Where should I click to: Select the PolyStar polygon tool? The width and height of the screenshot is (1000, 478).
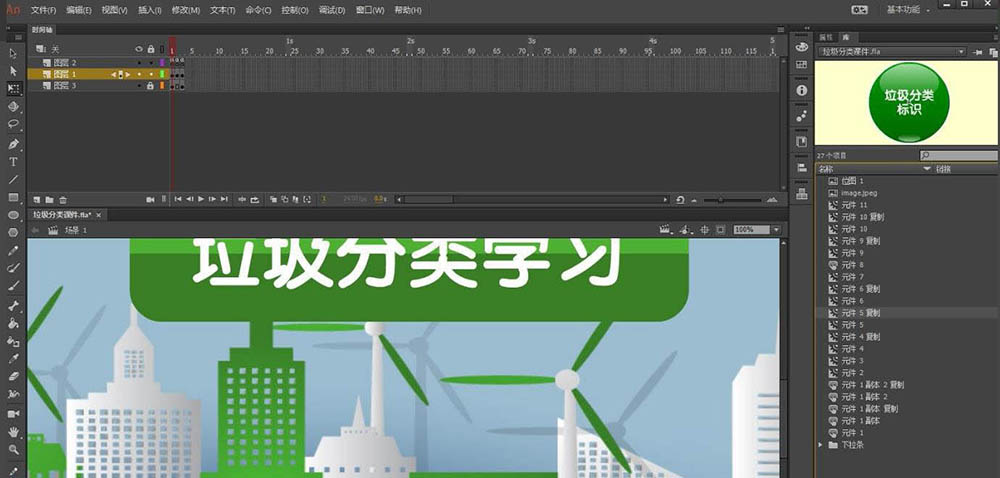coord(13,233)
